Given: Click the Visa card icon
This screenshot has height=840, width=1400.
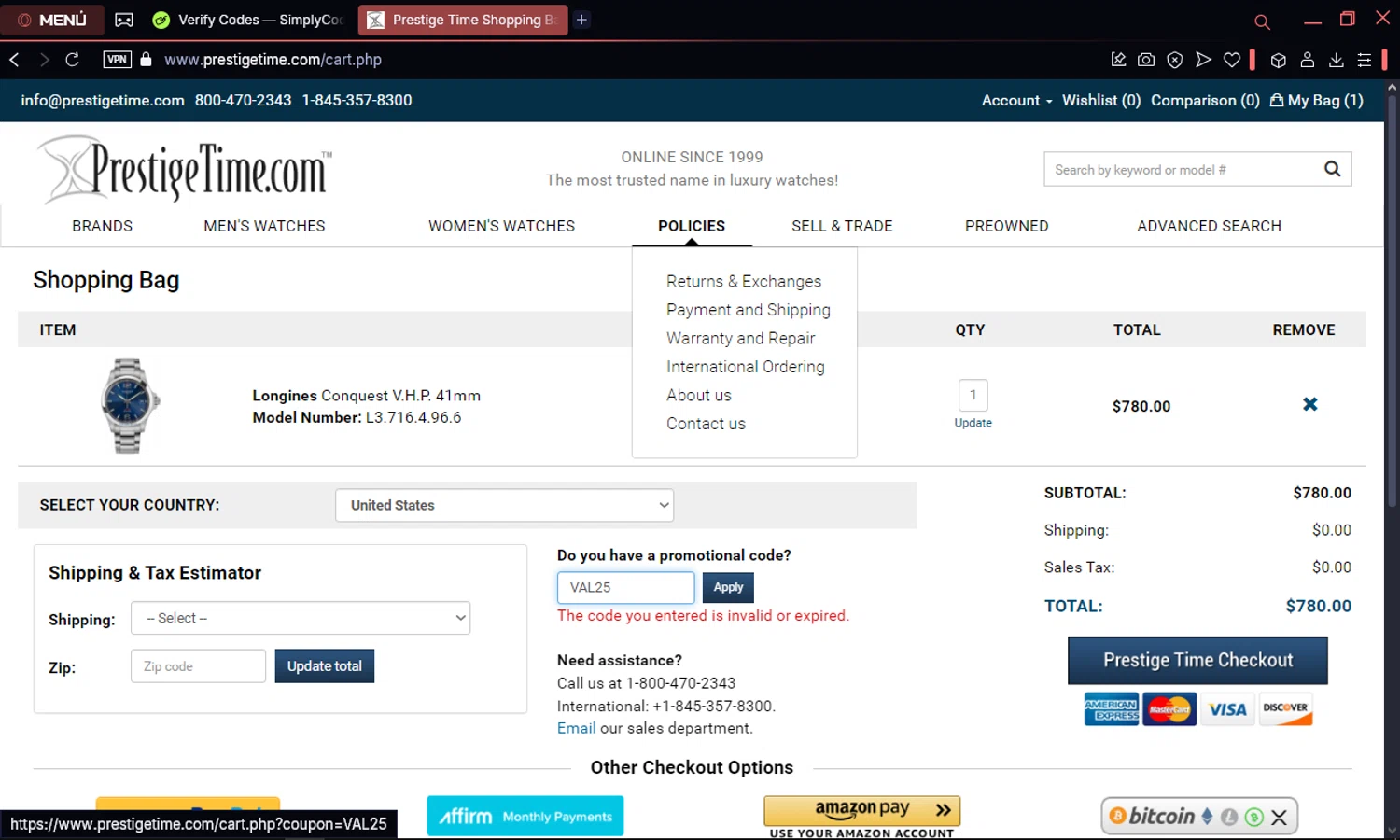Looking at the screenshot, I should click(1227, 709).
